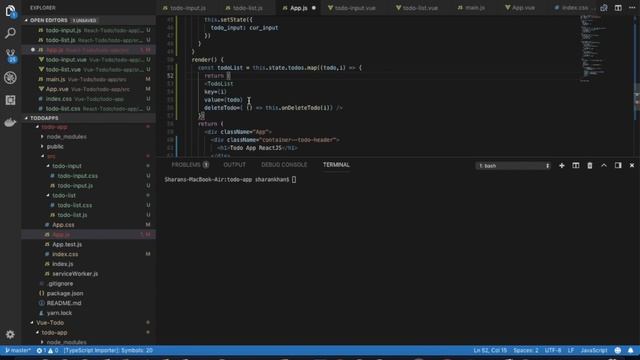Image resolution: width=640 pixels, height=360 pixels.
Task: Open the Manage gear in activity bar
Action: pyautogui.click(x=10, y=334)
